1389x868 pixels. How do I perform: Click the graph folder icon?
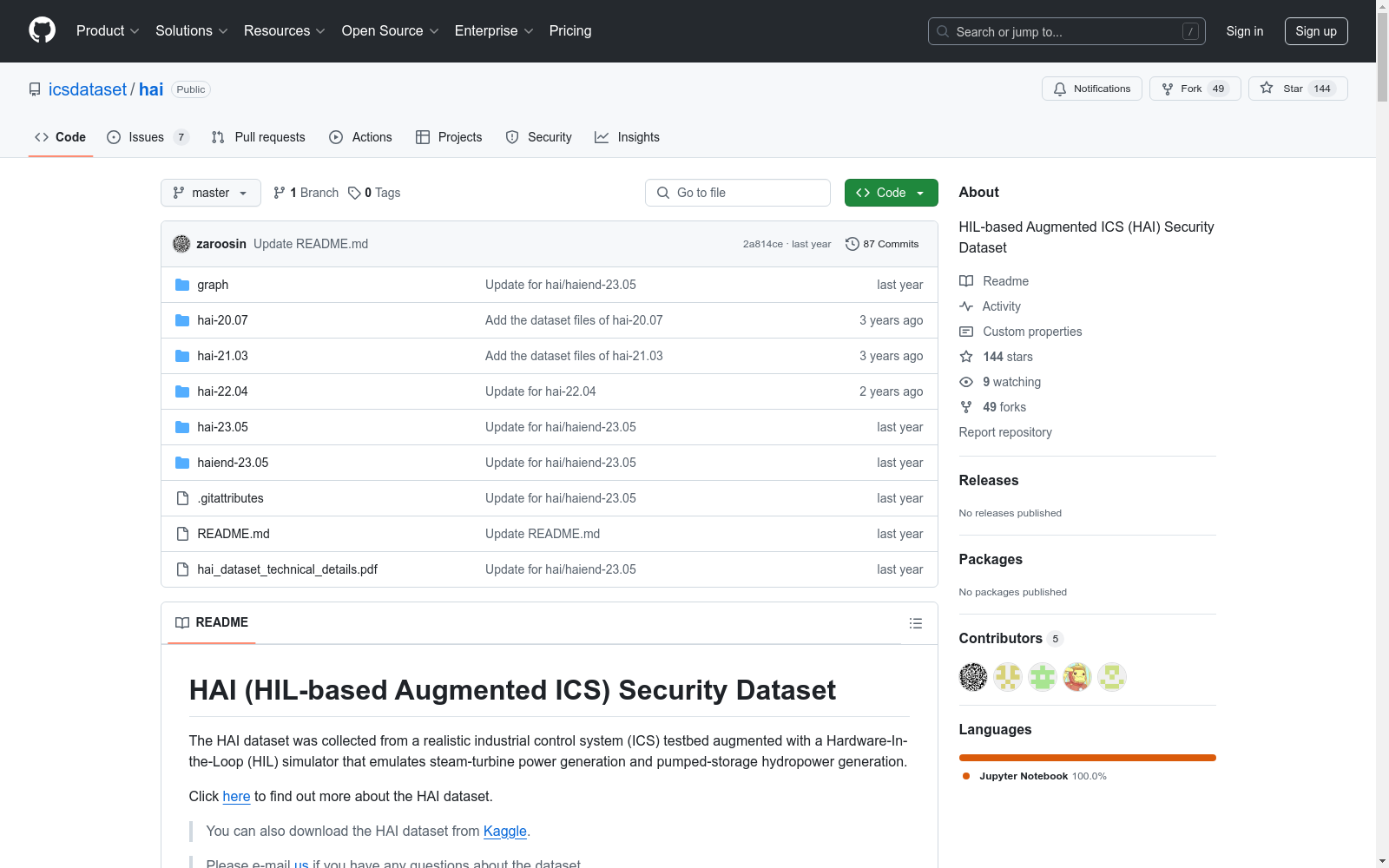(182, 285)
